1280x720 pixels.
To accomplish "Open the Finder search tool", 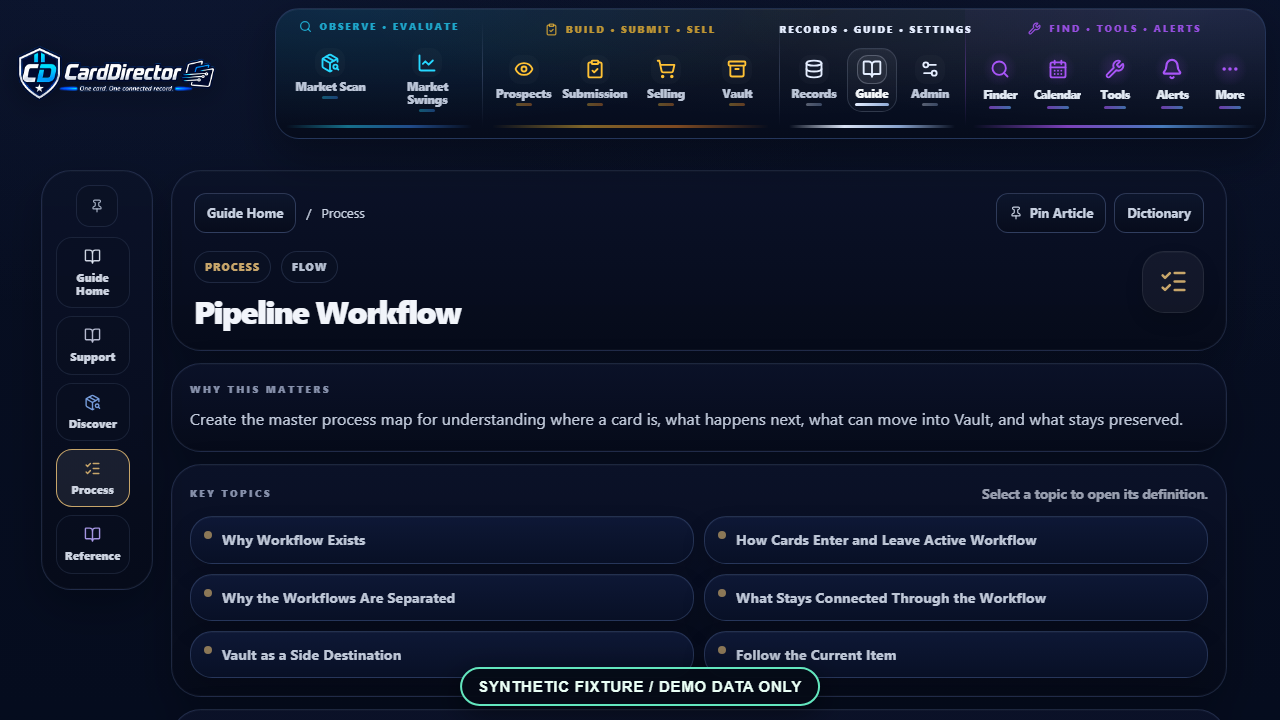I will 1000,80.
